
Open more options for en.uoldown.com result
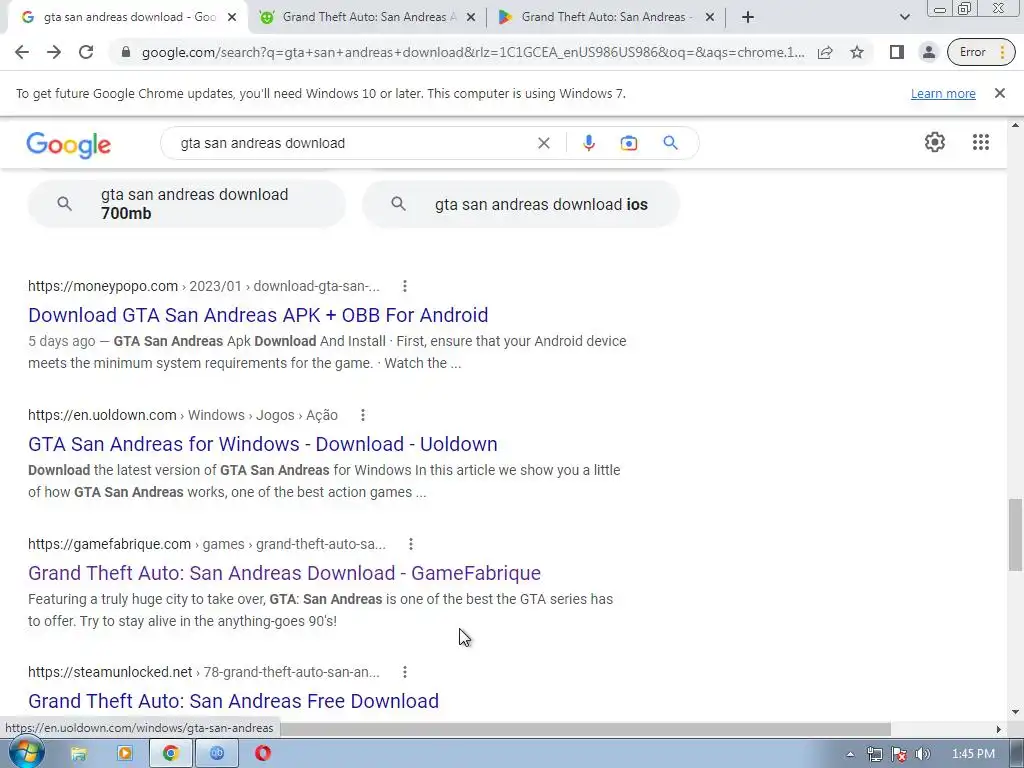[x=363, y=415]
